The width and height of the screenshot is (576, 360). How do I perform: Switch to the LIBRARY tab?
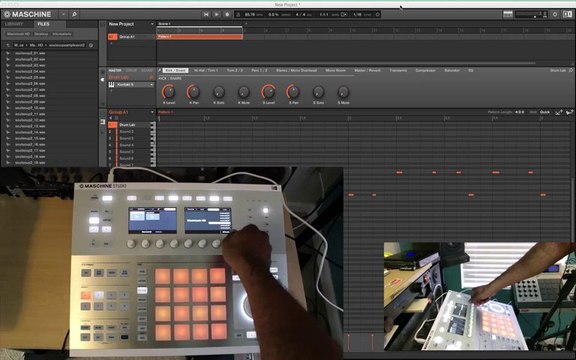[x=14, y=24]
